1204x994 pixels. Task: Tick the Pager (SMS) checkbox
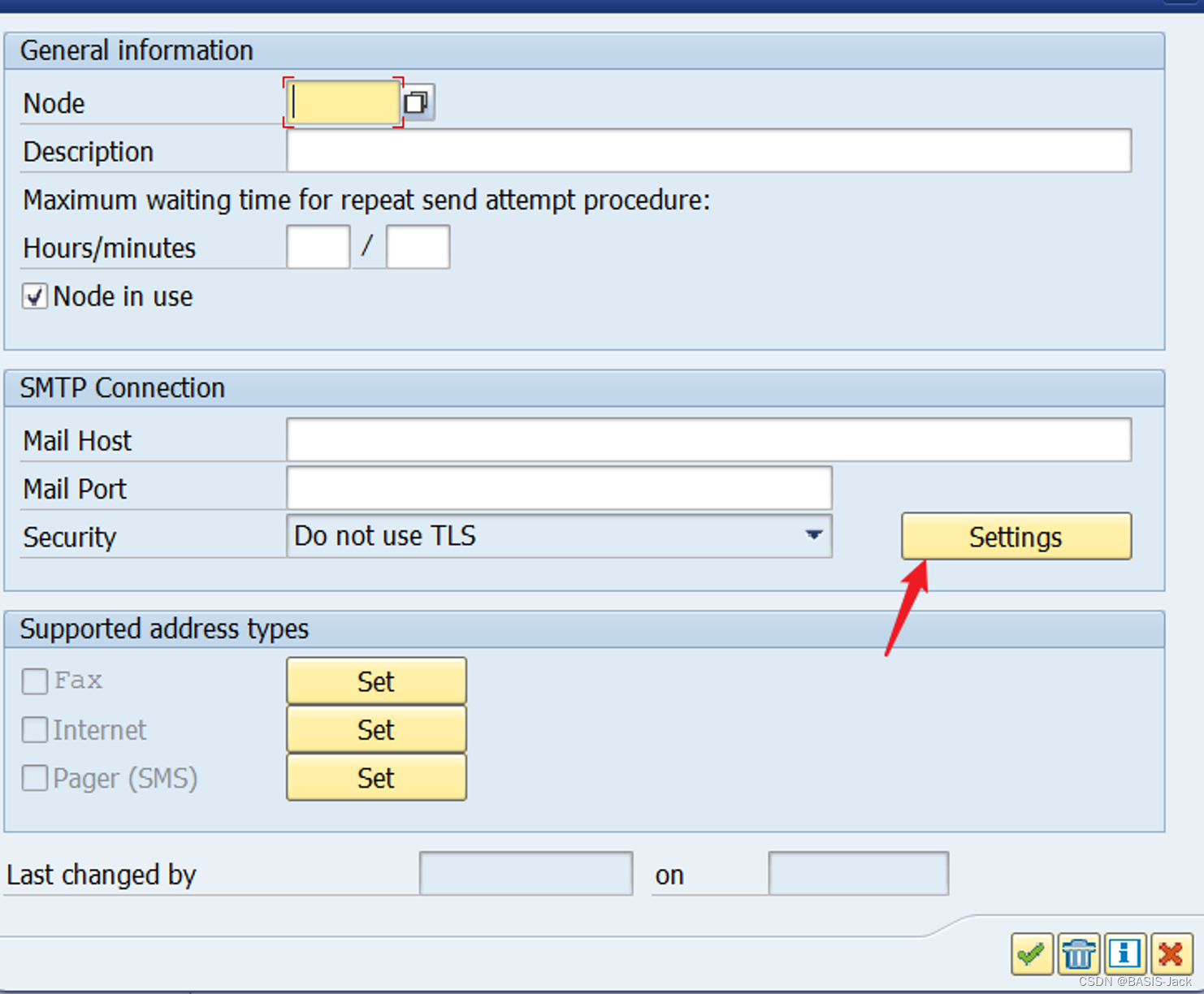click(x=34, y=778)
